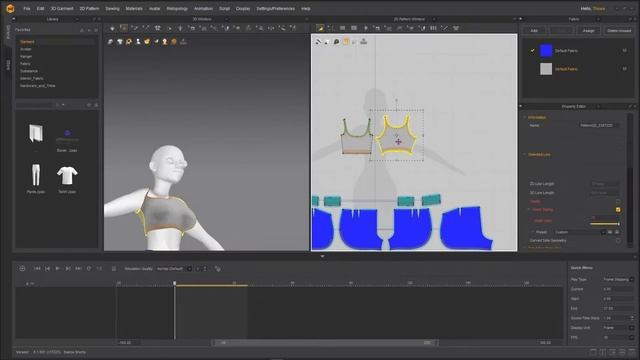Select the T-shirt library thumbnail
Viewport: 640px width, 360px height.
(67, 176)
